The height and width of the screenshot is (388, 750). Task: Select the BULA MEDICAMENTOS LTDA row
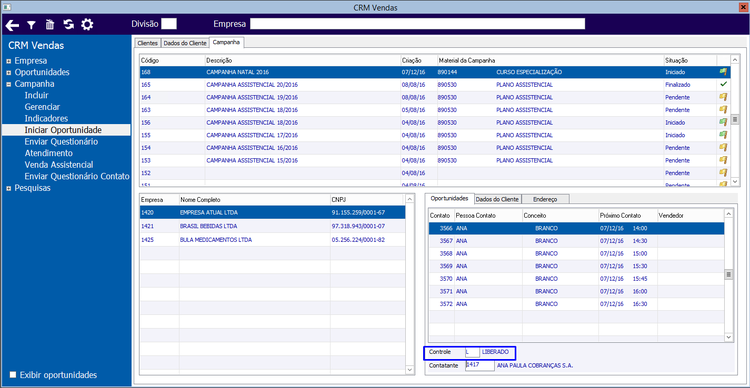tap(272, 240)
